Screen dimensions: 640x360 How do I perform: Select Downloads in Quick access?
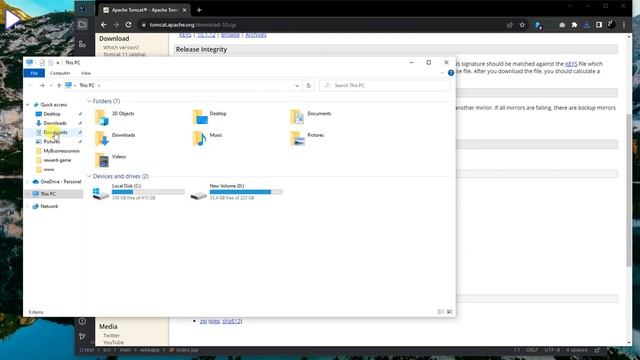[x=55, y=123]
